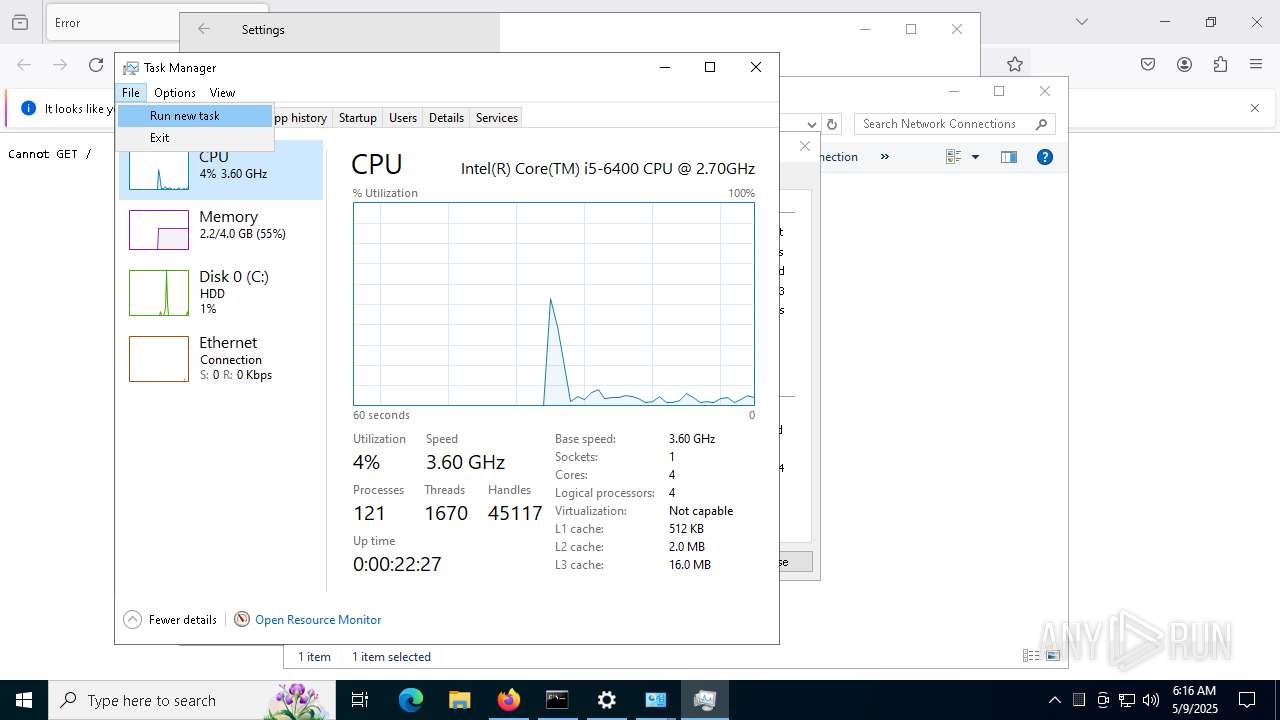The width and height of the screenshot is (1280, 720).
Task: Open File Explorer from taskbar
Action: [x=460, y=700]
